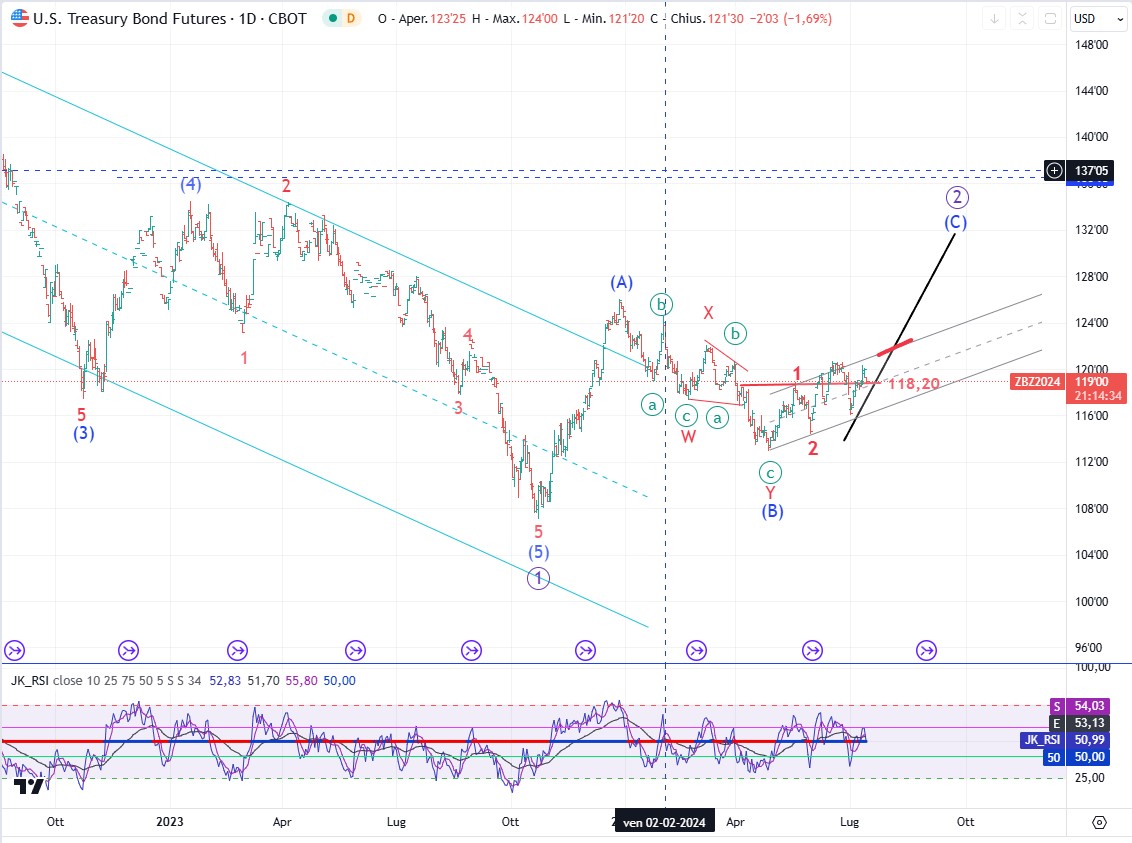
Task: Select the (B) wave label drawing
Action: [x=772, y=511]
